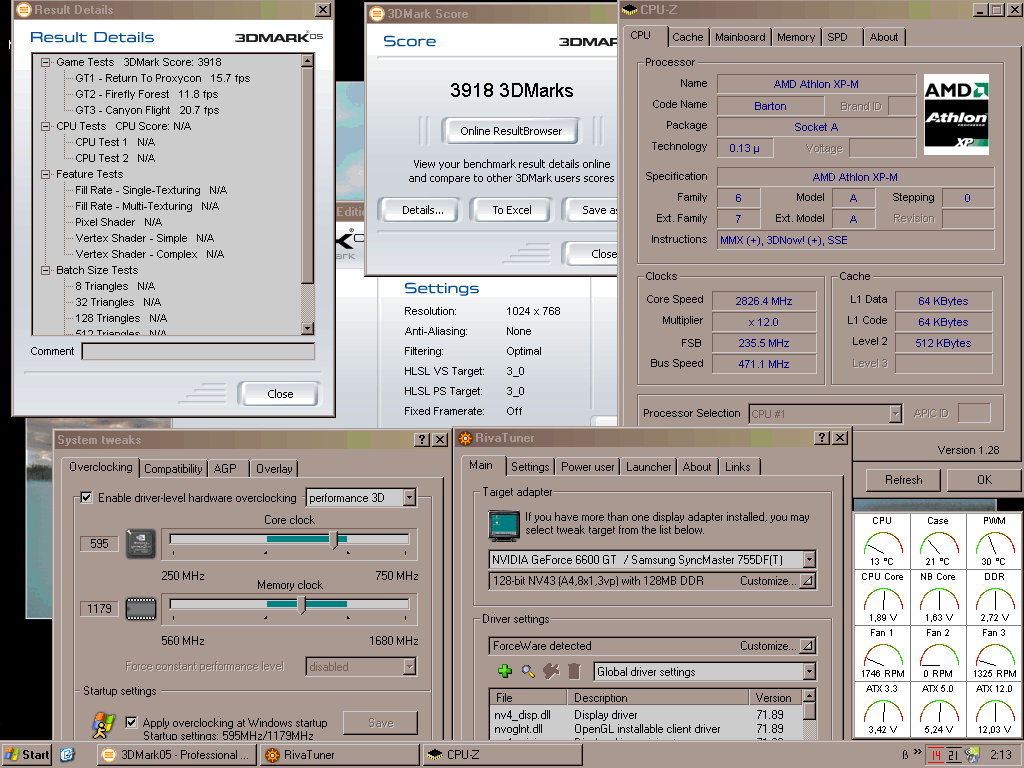
Task: Click the AMD Athlon XP logo
Action: pos(956,113)
